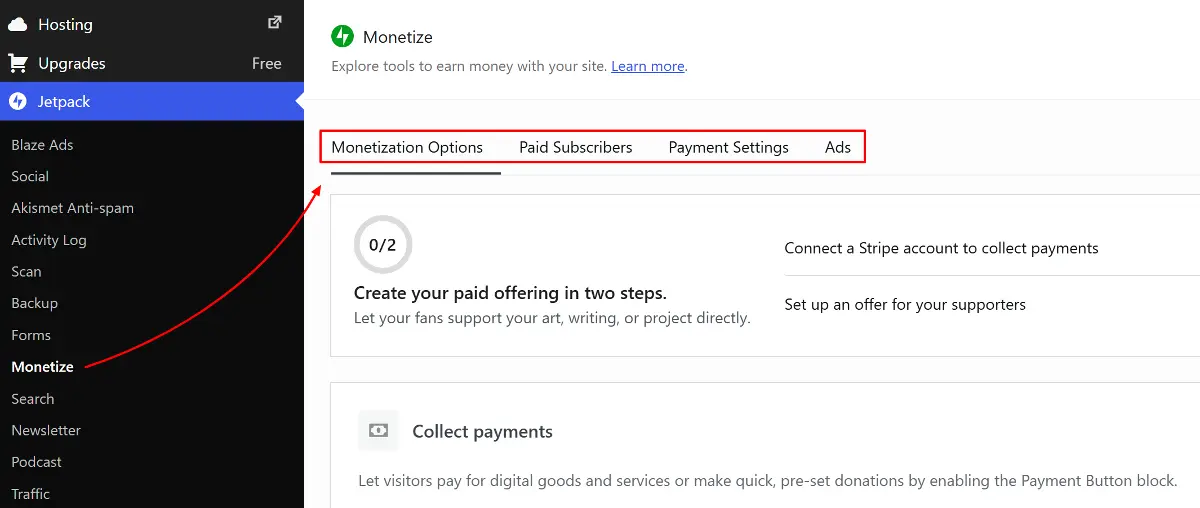Click the Jetpack lightning icon in sidebar

pyautogui.click(x=18, y=101)
